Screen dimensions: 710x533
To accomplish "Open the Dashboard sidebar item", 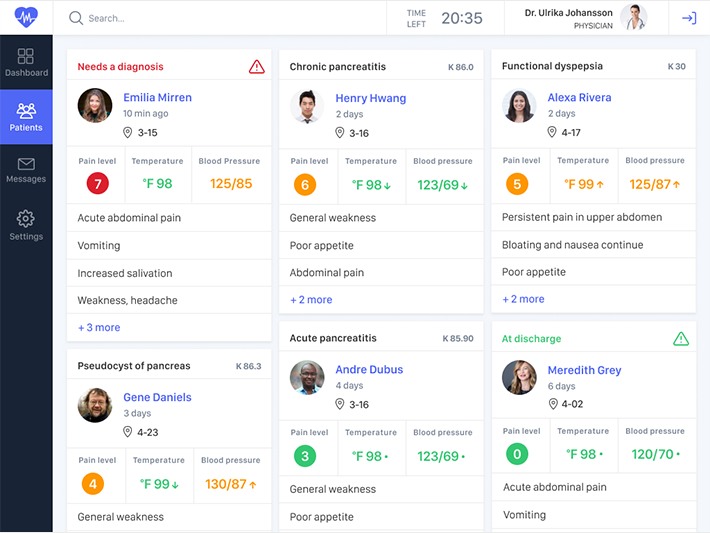I will (26, 62).
